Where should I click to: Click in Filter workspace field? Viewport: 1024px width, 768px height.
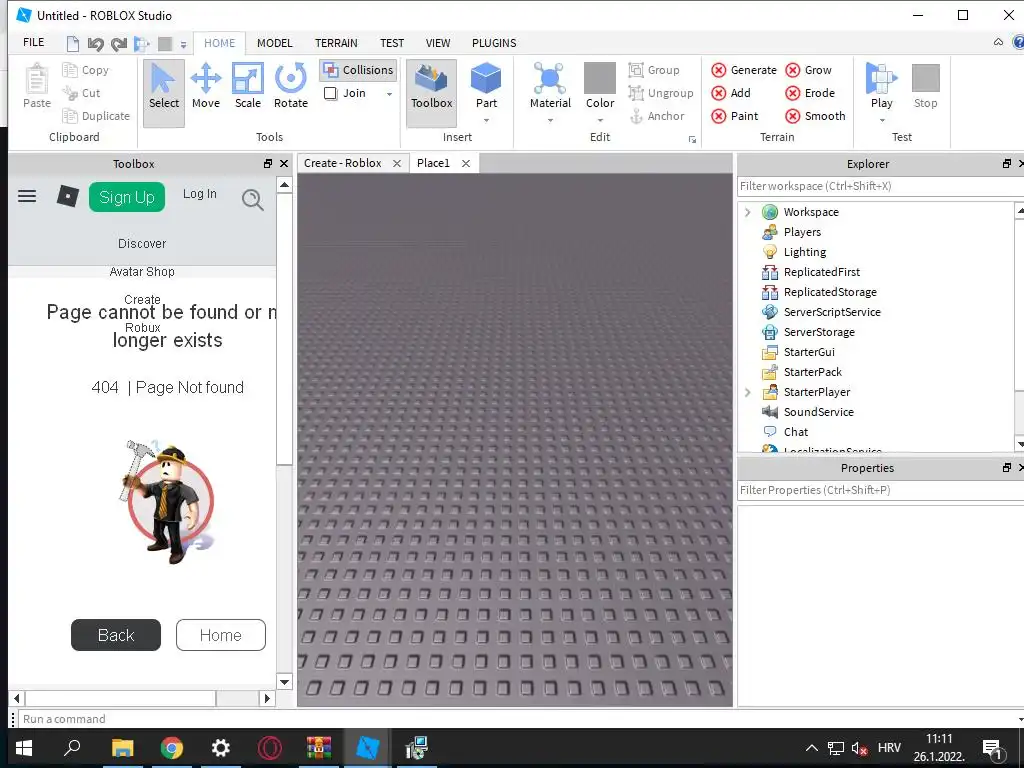tap(880, 186)
